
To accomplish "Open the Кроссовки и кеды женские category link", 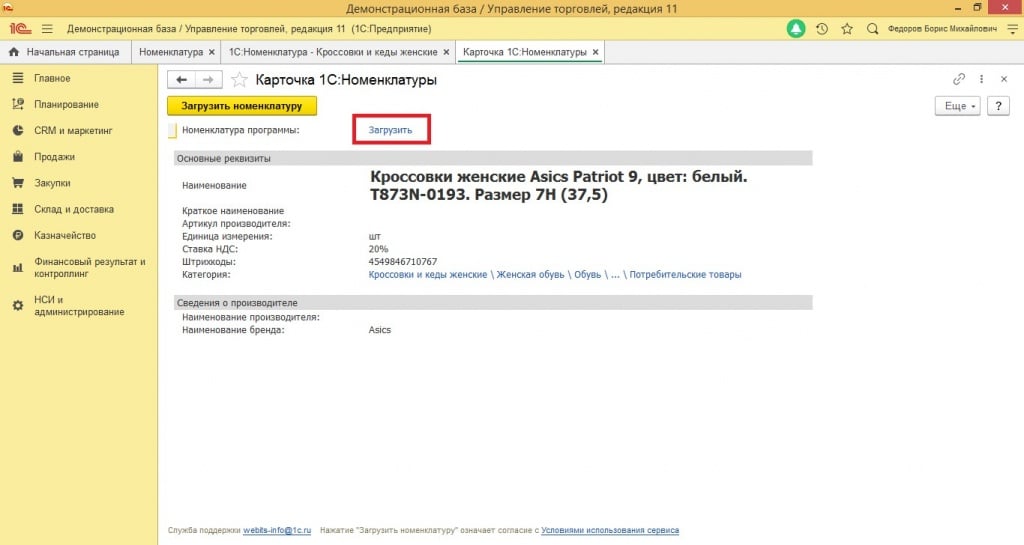I will pos(427,274).
